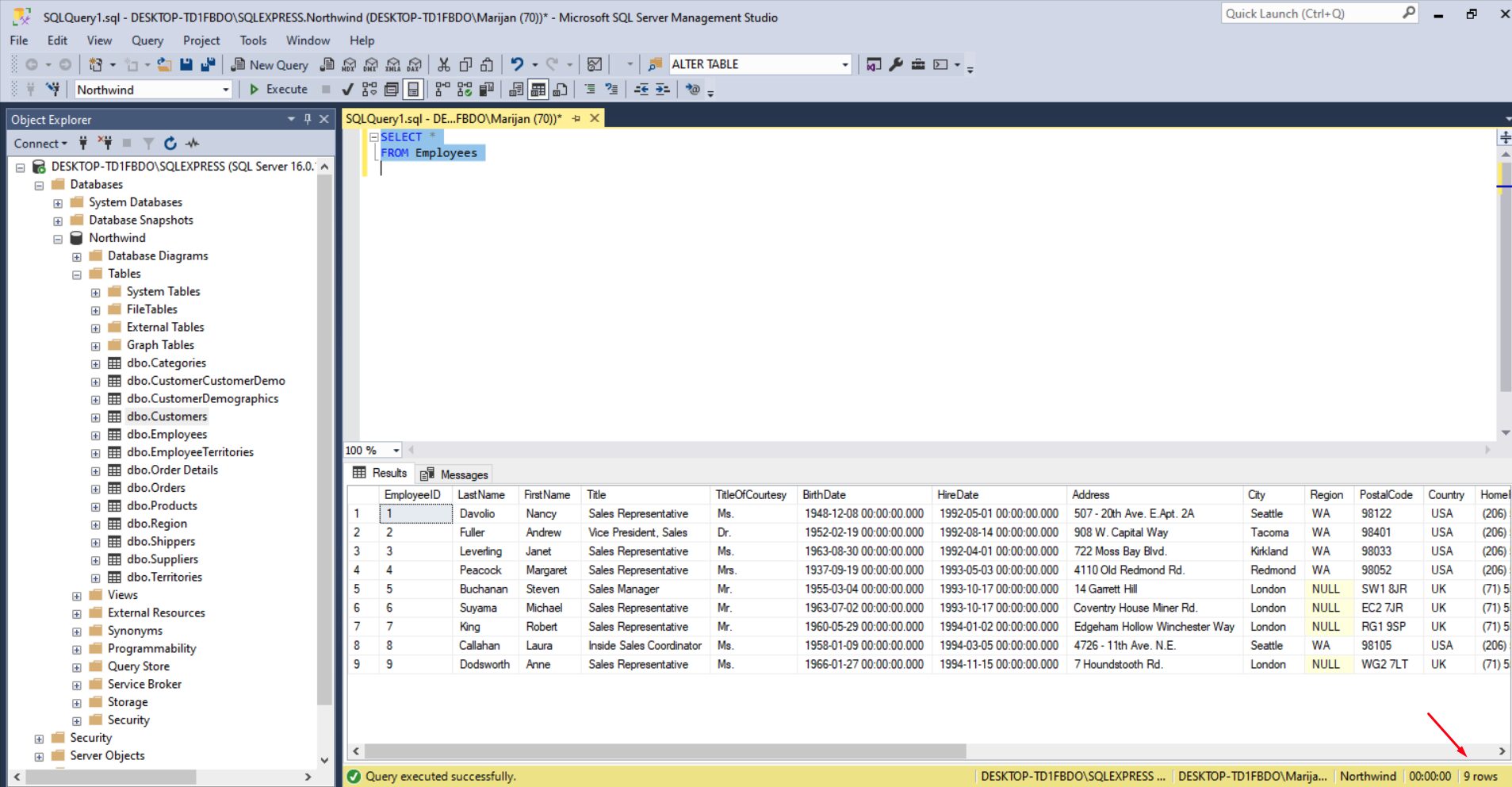The image size is (1512, 787).
Task: Pin the Object Explorer panel
Action: point(308,119)
